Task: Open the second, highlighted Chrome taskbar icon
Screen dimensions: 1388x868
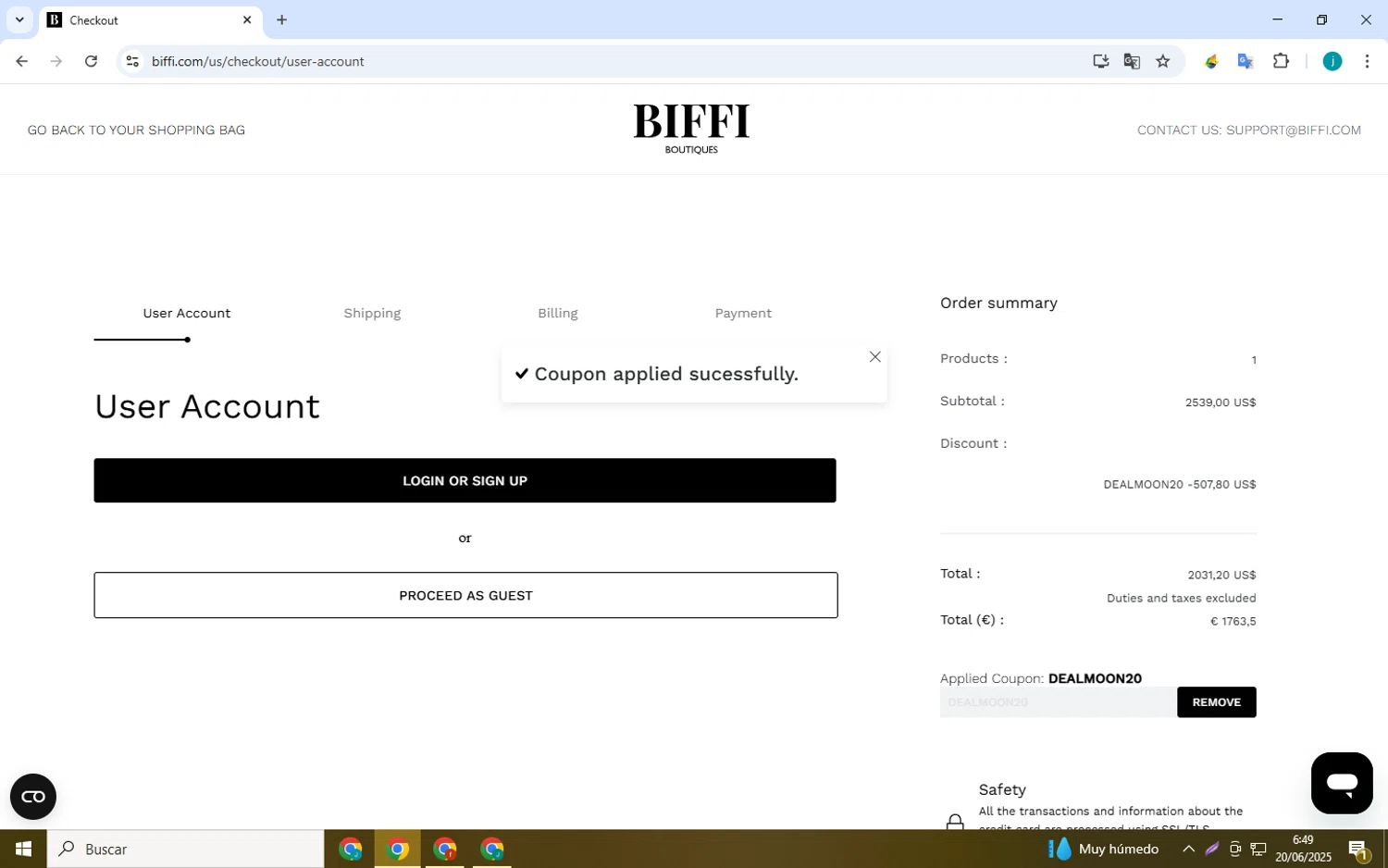Action: (x=398, y=849)
